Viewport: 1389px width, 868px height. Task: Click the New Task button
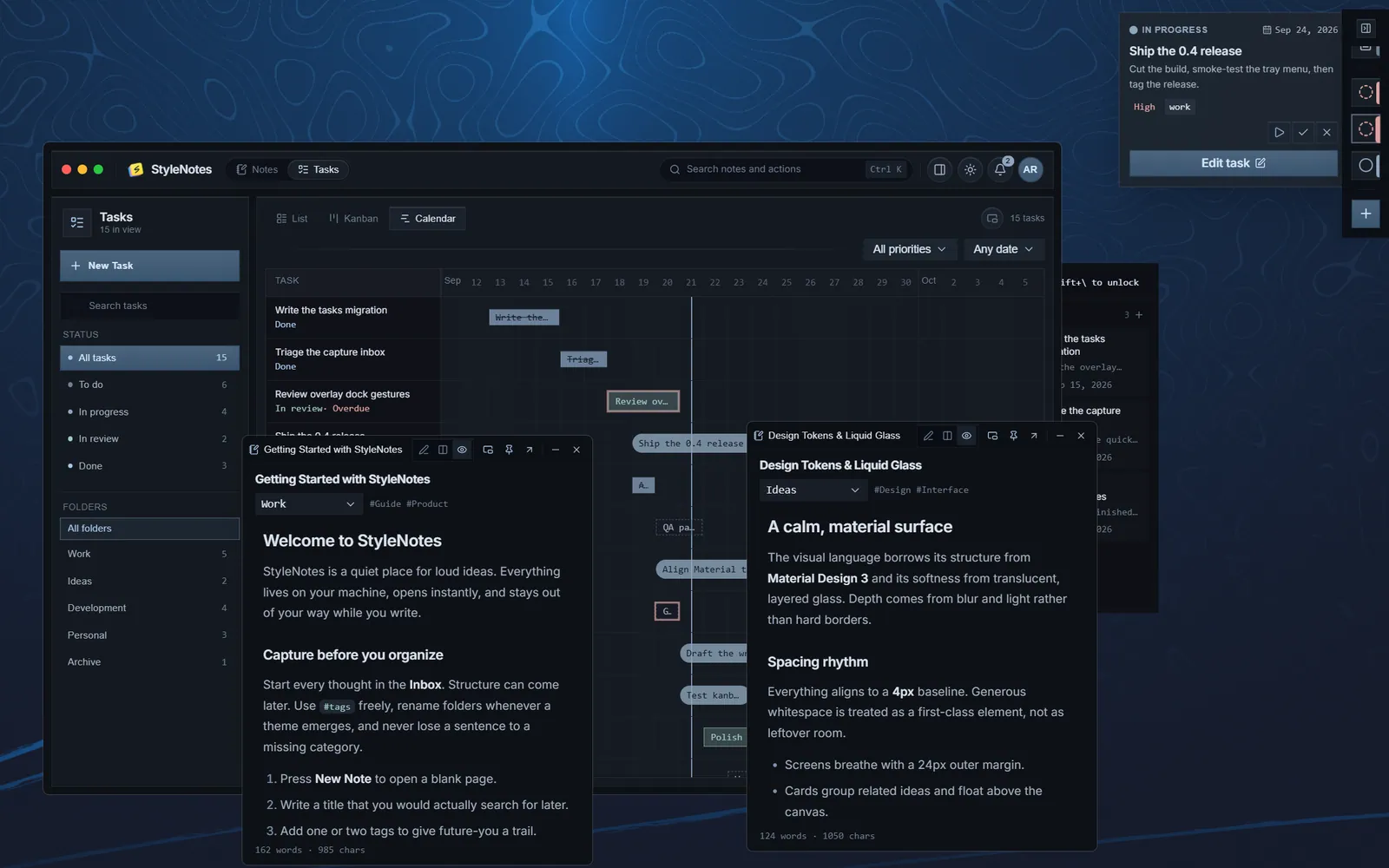[x=149, y=266]
